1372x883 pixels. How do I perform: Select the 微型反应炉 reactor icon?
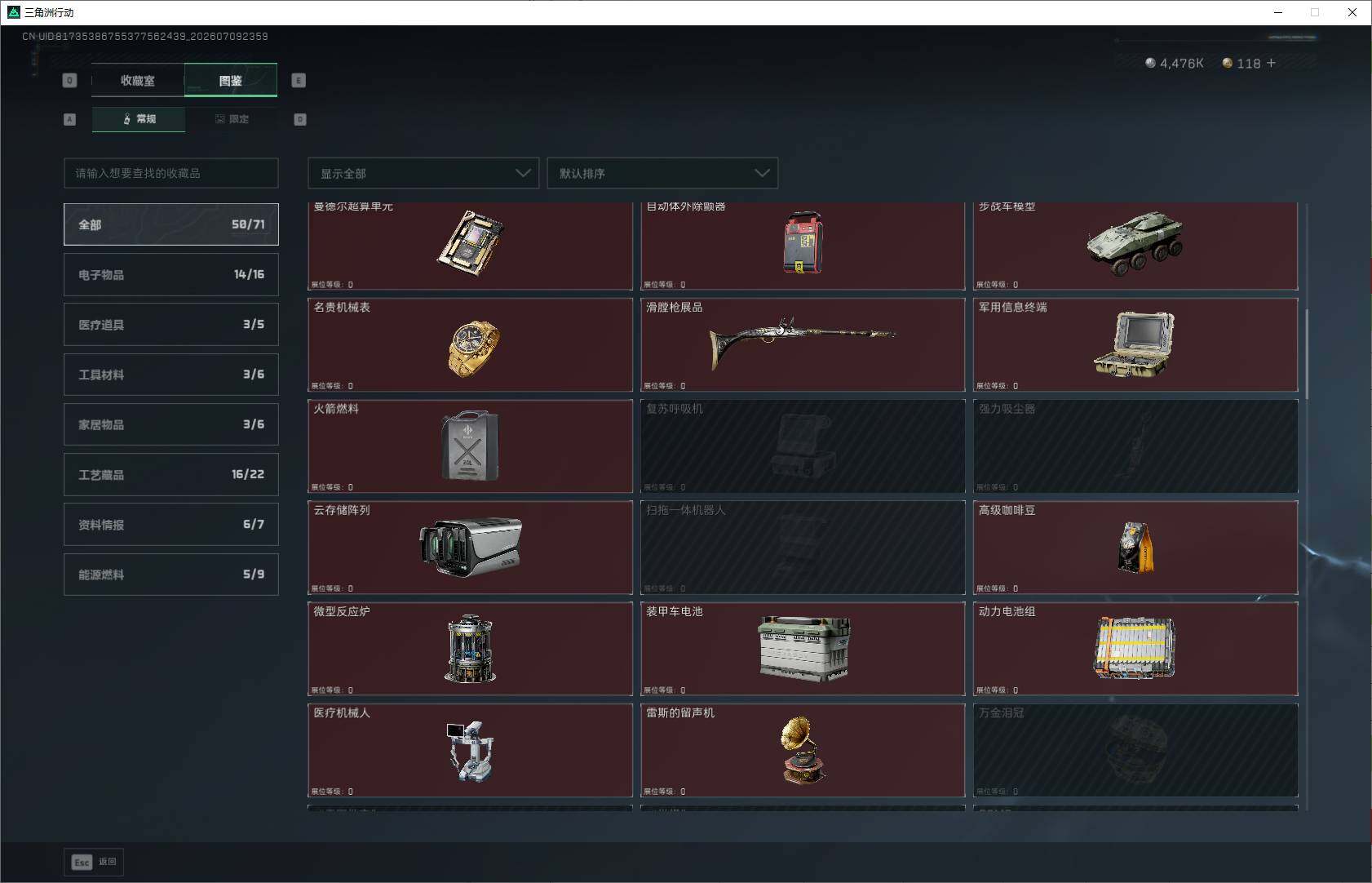click(470, 649)
